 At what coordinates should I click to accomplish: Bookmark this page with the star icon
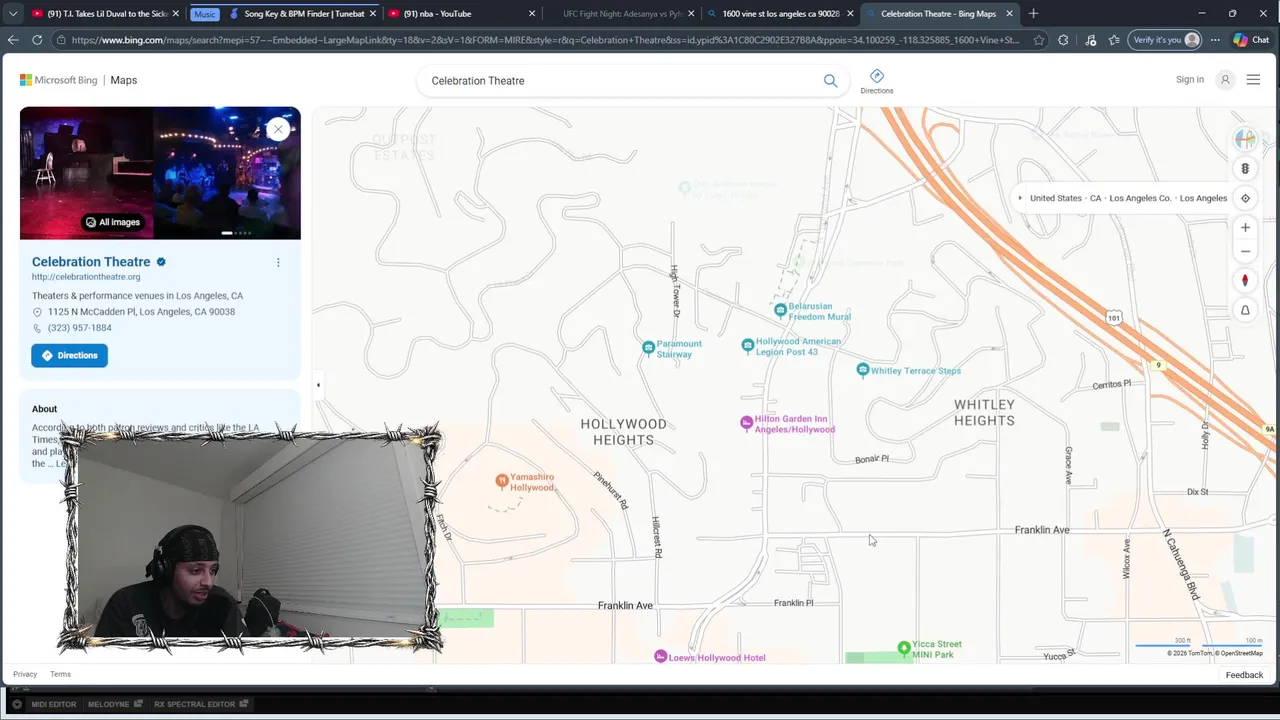[x=1039, y=40]
